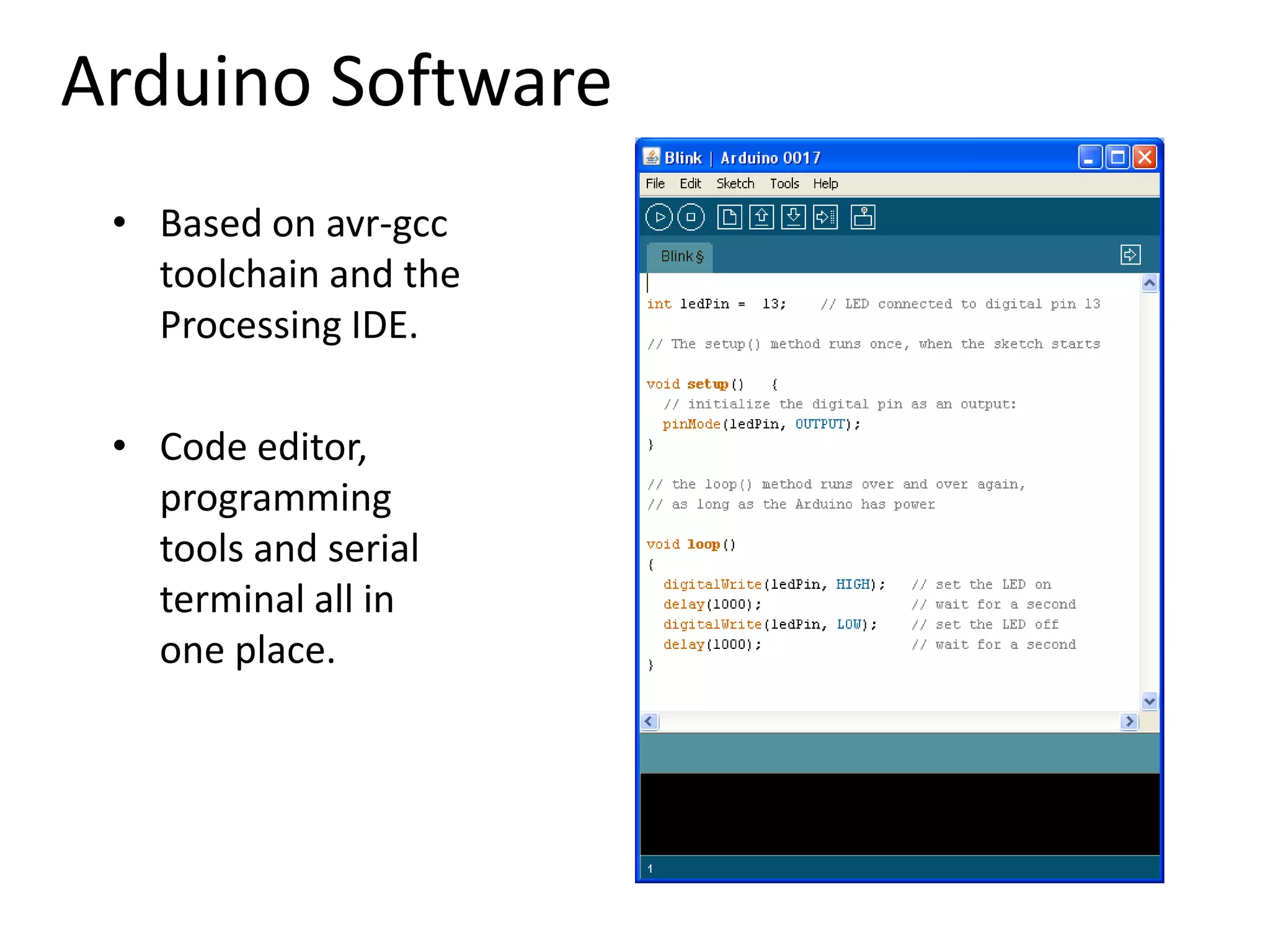Click the horizontal scrollbar right arrow
The height and width of the screenshot is (952, 1270).
[x=1129, y=721]
